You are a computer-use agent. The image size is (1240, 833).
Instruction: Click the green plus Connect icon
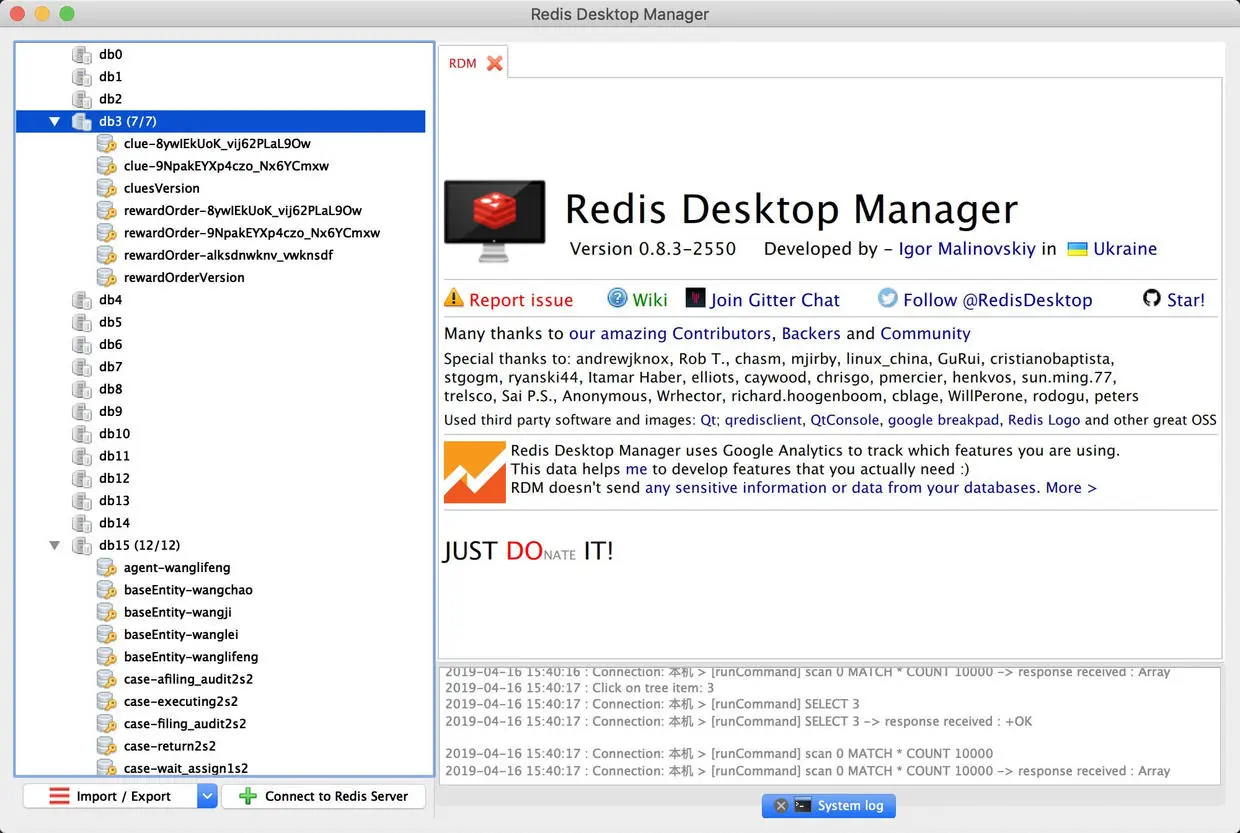(x=248, y=796)
